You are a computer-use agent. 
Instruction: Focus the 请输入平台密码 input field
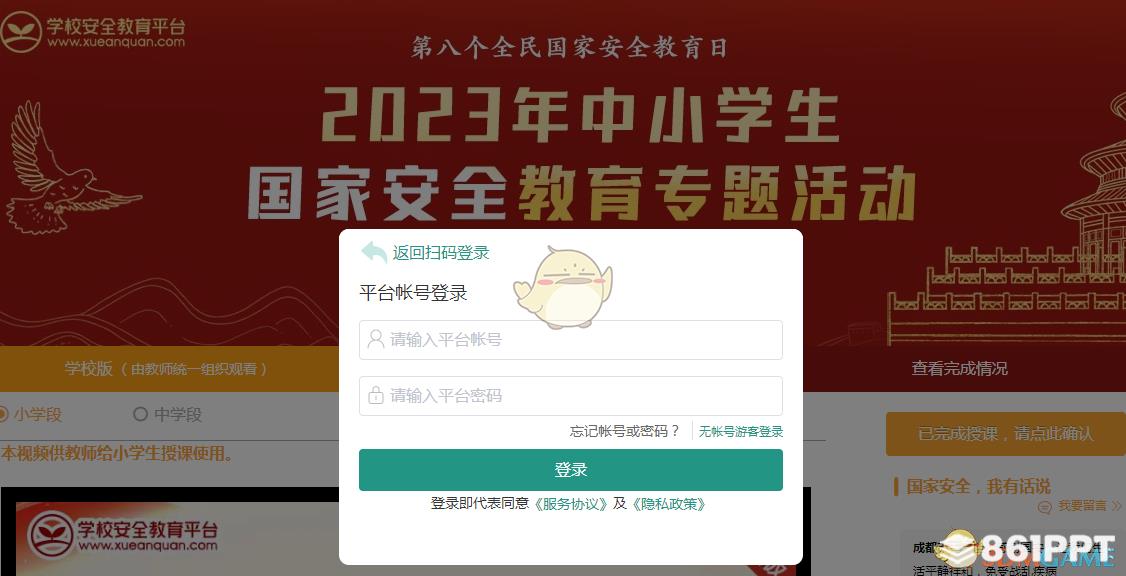coord(571,396)
